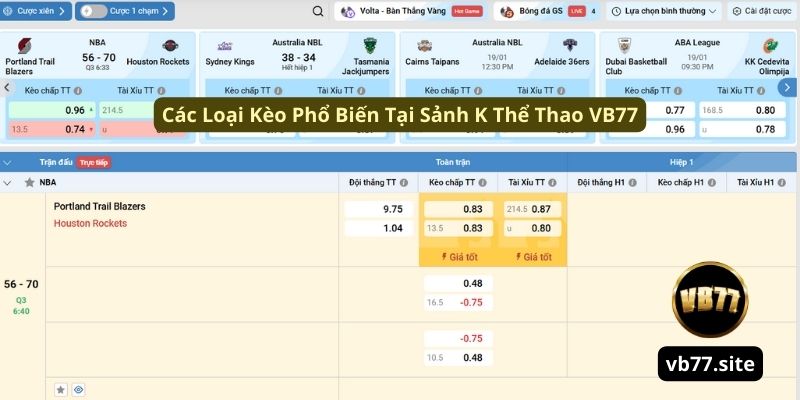The width and height of the screenshot is (800, 400).
Task: Open the vb77.site link label
Action: (x=710, y=364)
